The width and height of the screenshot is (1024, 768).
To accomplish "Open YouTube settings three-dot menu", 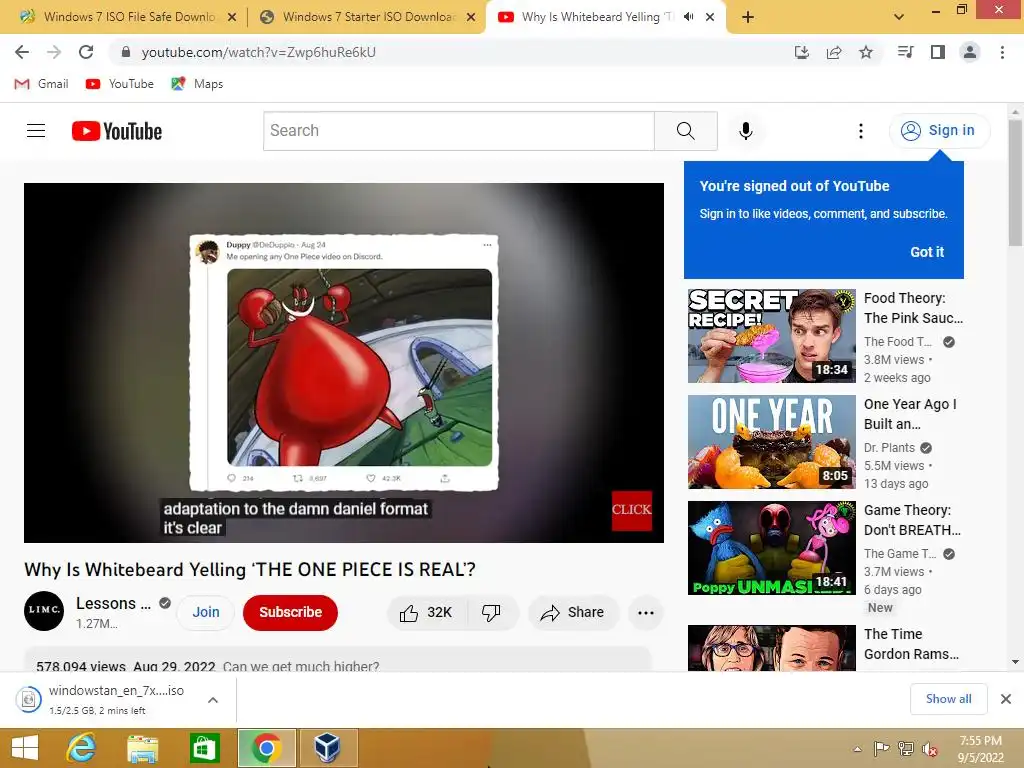I will click(x=861, y=131).
